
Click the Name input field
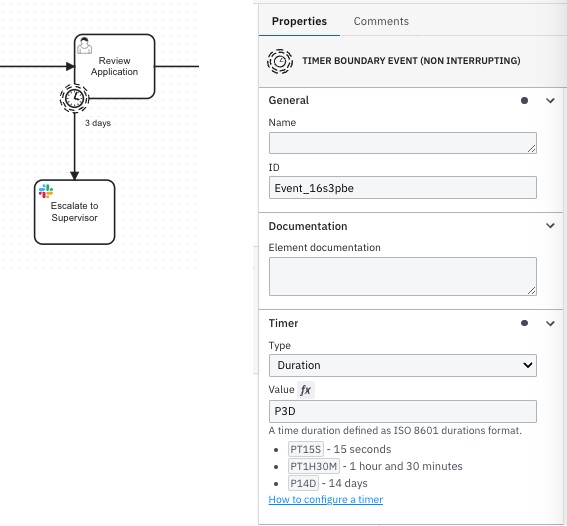(x=402, y=143)
